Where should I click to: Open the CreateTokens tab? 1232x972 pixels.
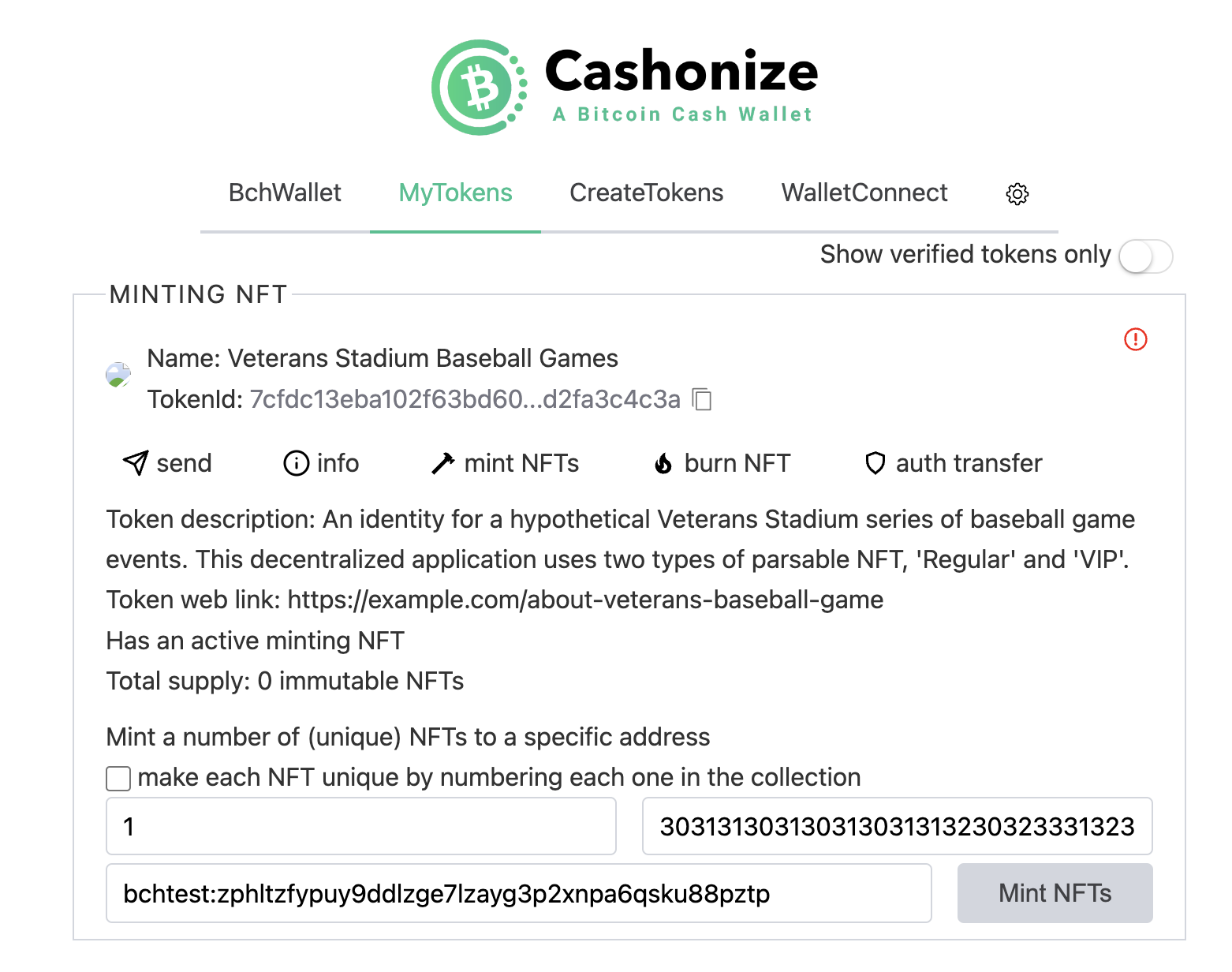pos(646,193)
